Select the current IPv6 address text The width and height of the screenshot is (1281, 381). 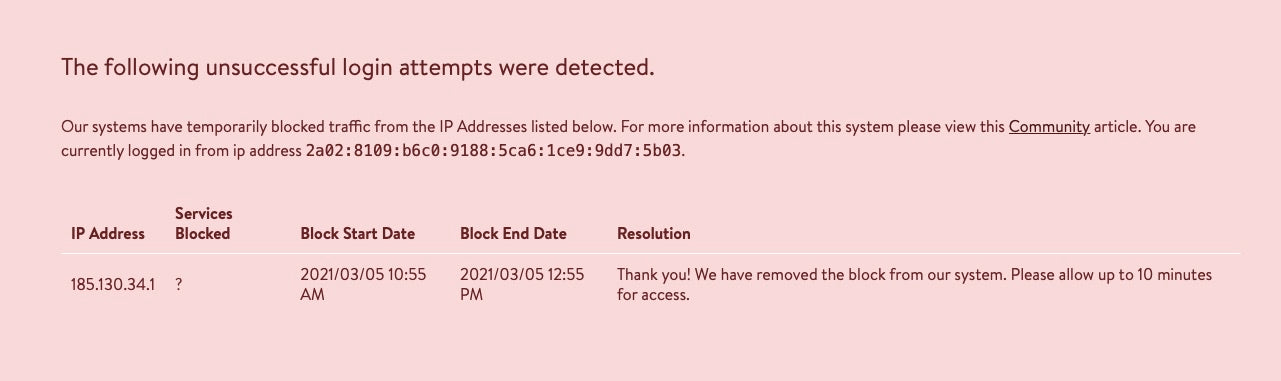pos(494,151)
